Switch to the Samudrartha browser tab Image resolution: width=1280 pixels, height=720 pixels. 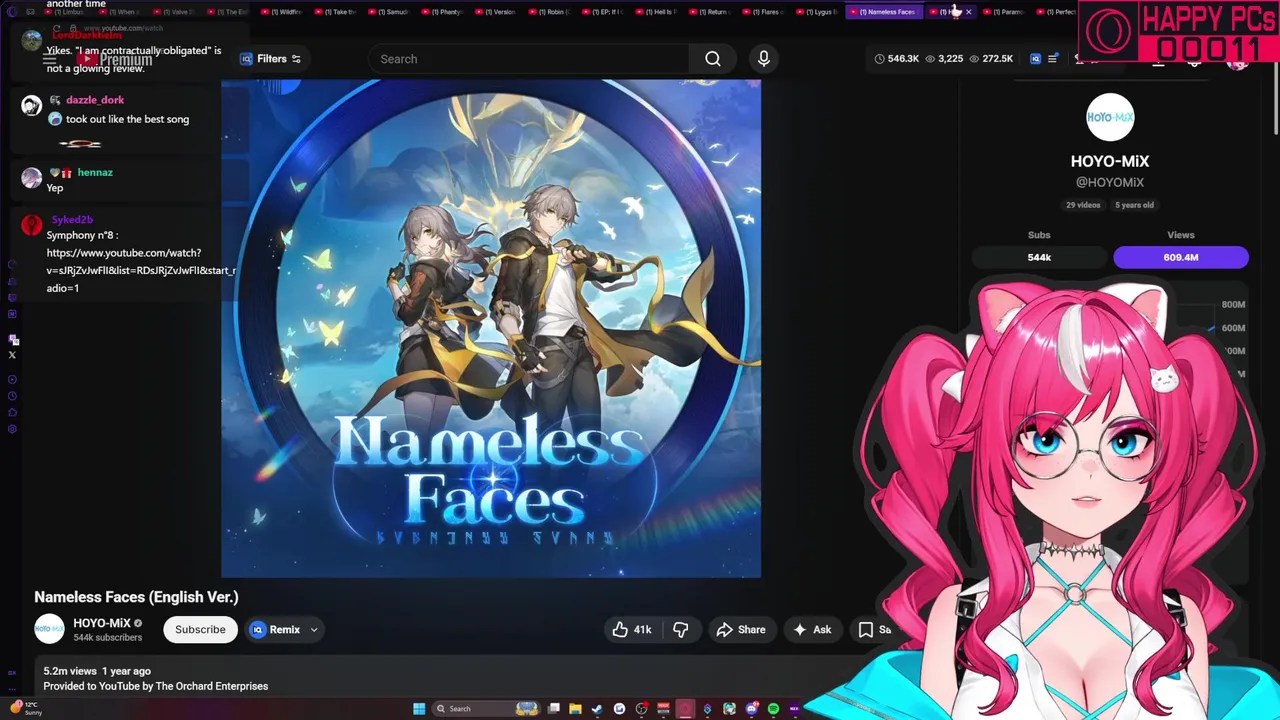point(389,12)
